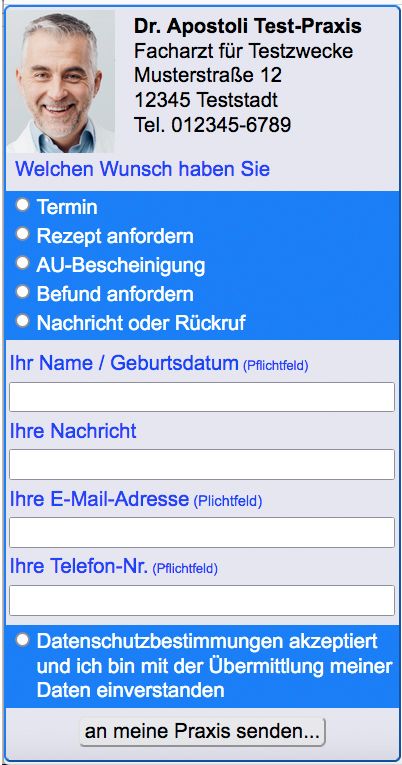Select the AU-Bescheinigung radio button
Screen dimensions: 402x765
[x=22, y=263]
